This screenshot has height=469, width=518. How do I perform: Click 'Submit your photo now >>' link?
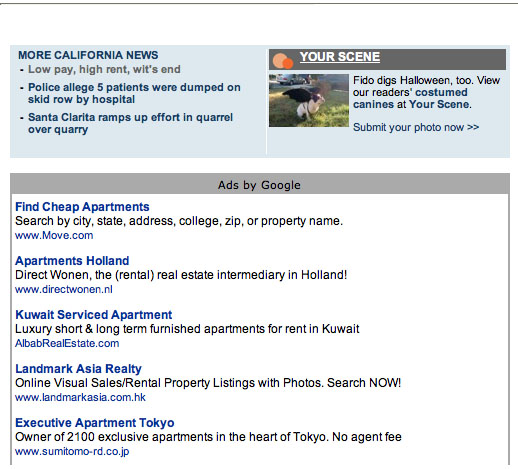coord(416,127)
